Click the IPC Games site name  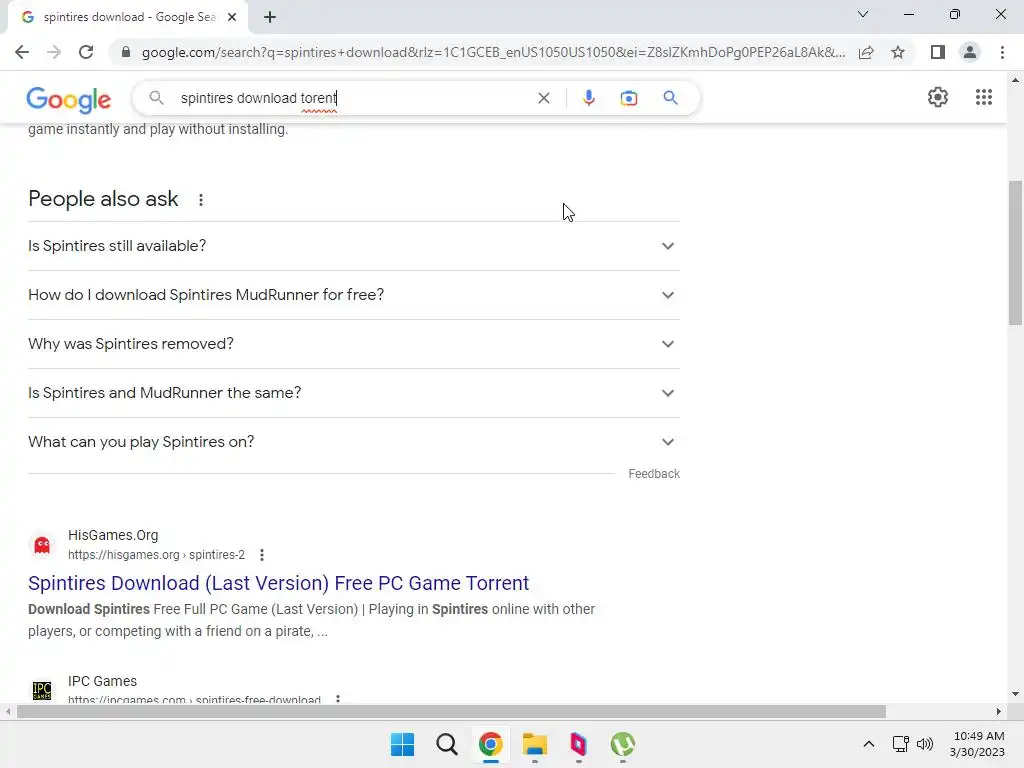pos(103,681)
